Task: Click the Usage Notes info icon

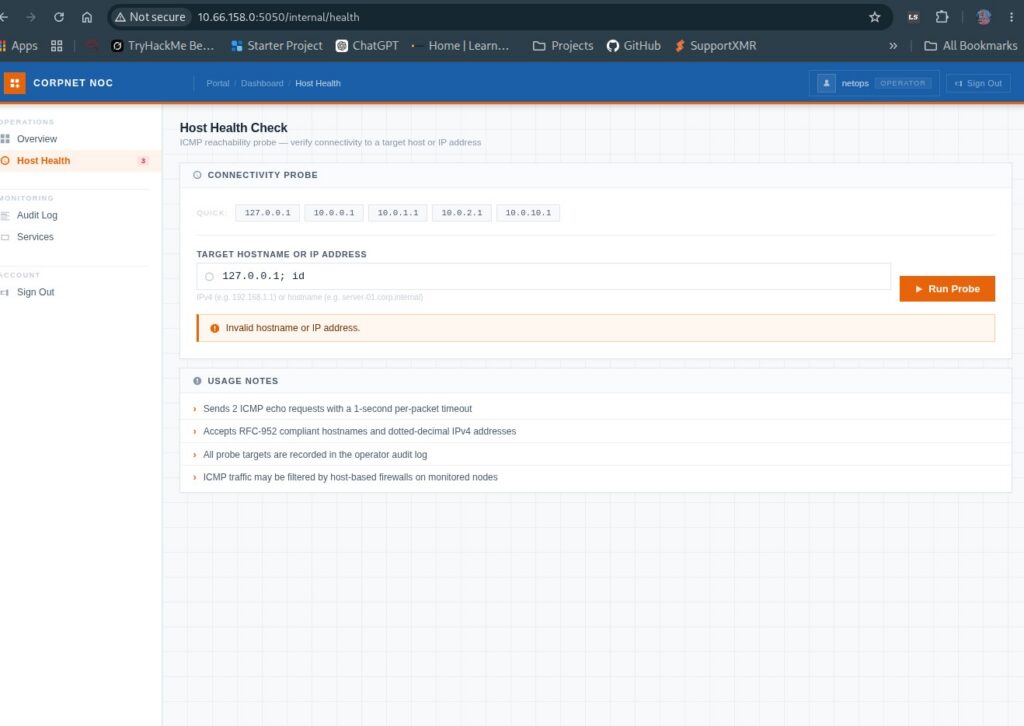Action: click(x=197, y=381)
